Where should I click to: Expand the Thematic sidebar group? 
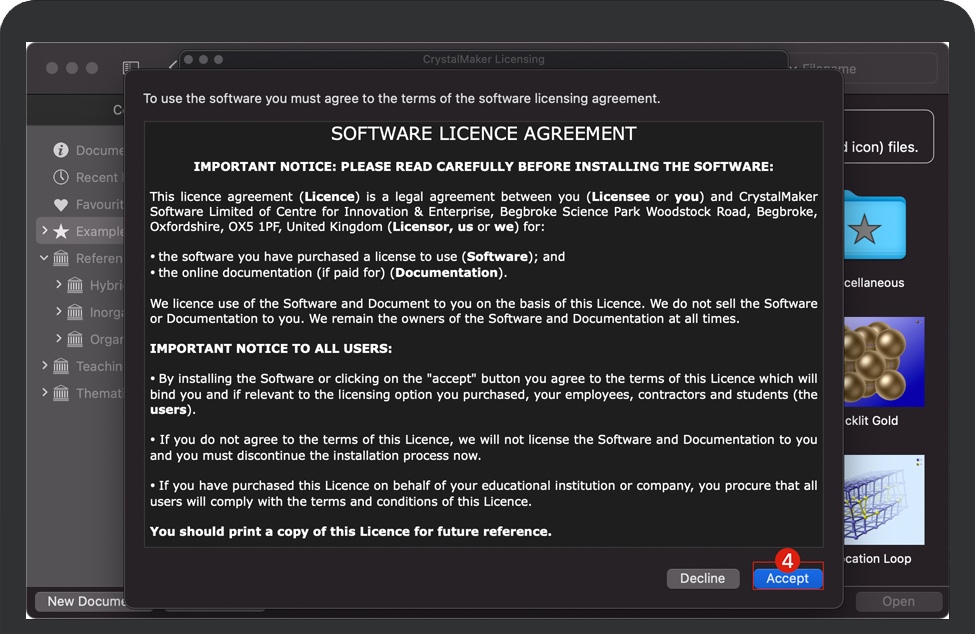(x=44, y=392)
